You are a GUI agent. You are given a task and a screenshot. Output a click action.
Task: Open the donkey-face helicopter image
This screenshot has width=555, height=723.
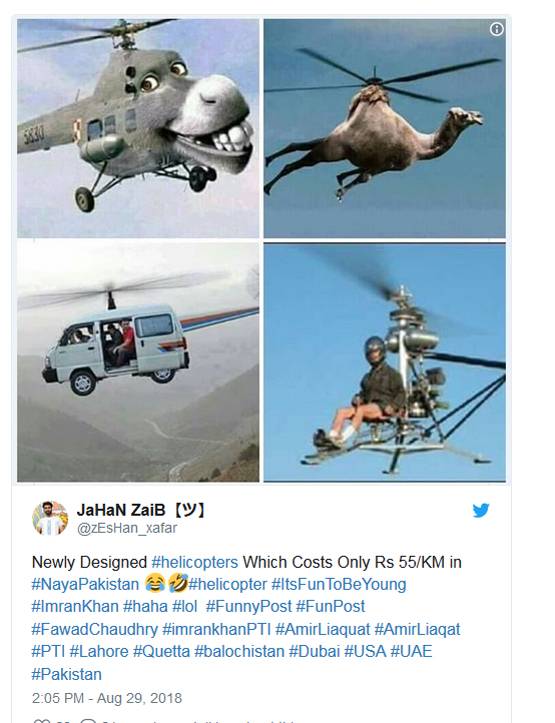[x=138, y=128]
